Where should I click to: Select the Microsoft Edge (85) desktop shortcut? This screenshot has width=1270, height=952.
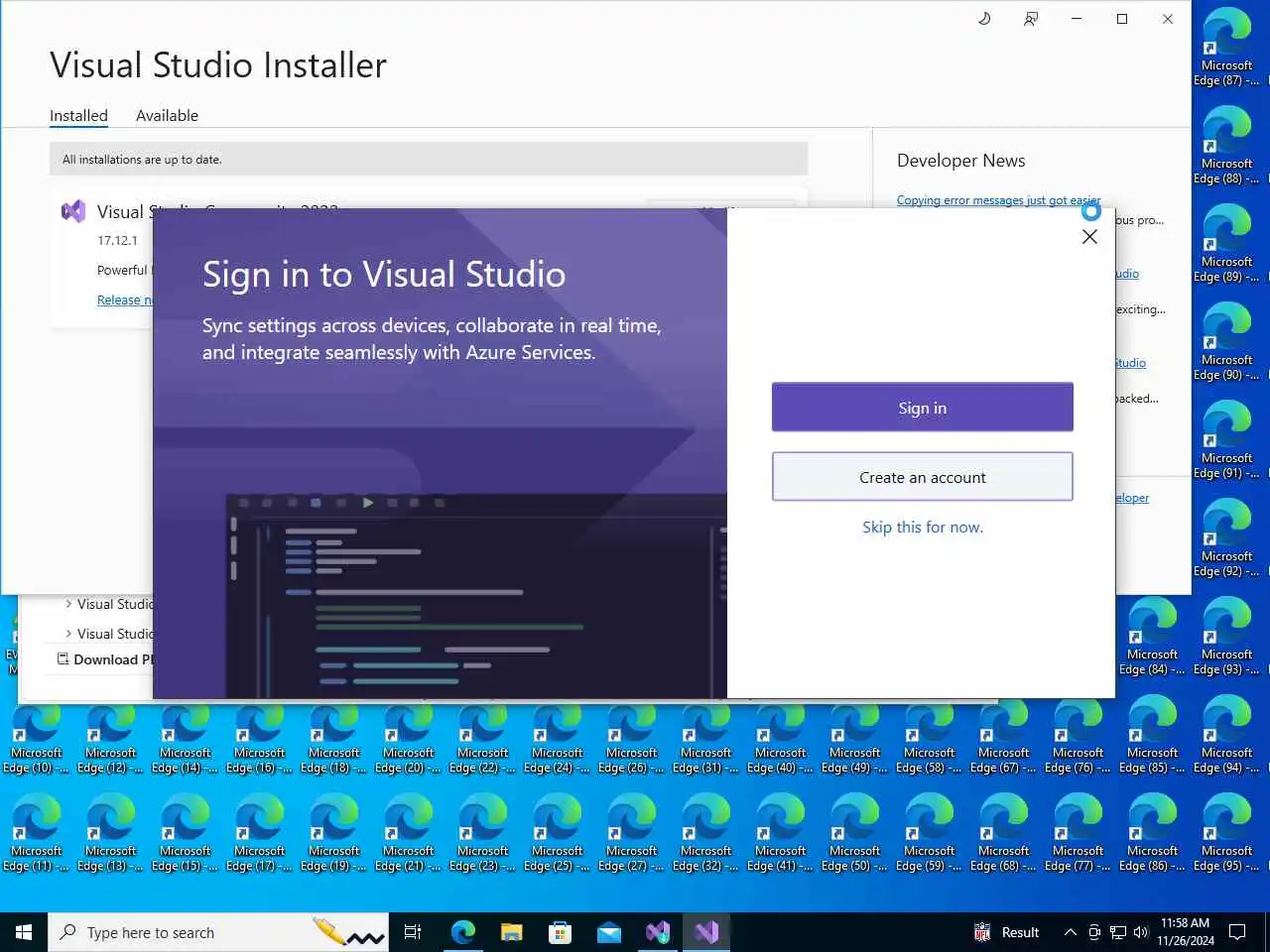(1152, 735)
